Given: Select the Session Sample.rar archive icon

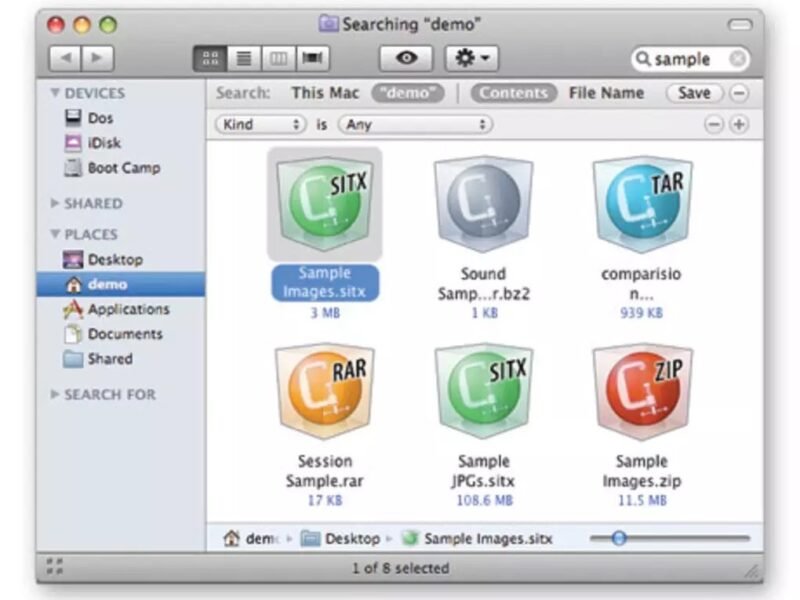Looking at the screenshot, I should point(326,388).
